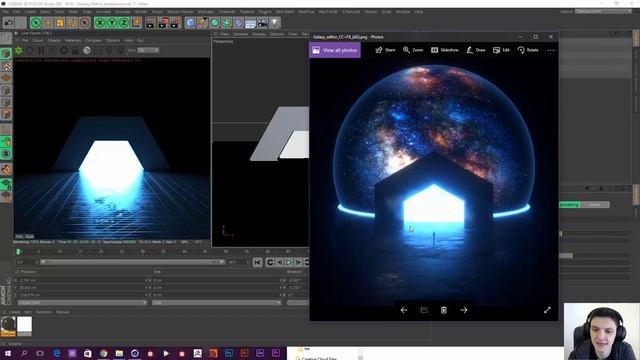Screen dimensions: 640x360
Task: Click the Coordinate System icon after Z
Action: click(136, 23)
